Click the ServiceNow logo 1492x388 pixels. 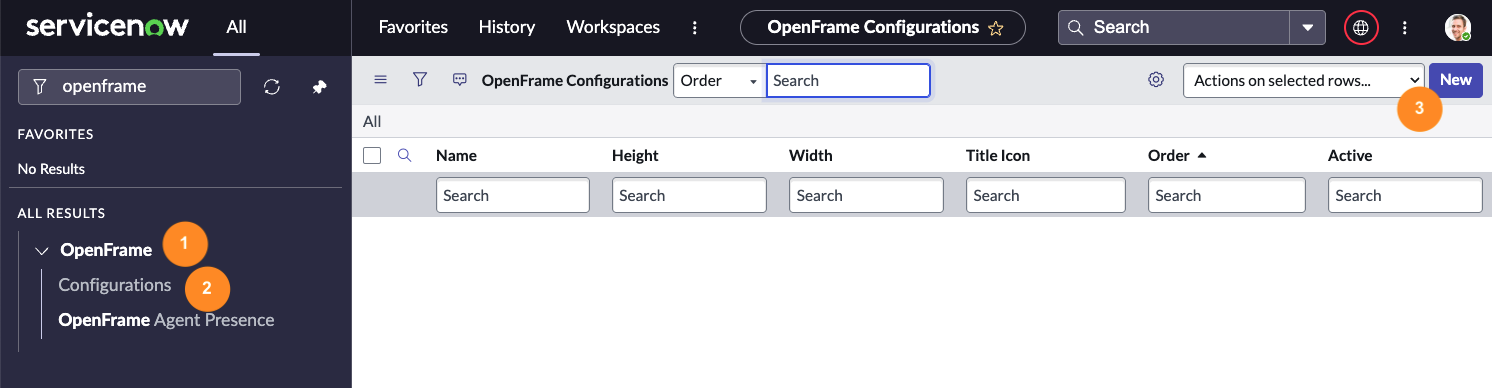pyautogui.click(x=107, y=27)
